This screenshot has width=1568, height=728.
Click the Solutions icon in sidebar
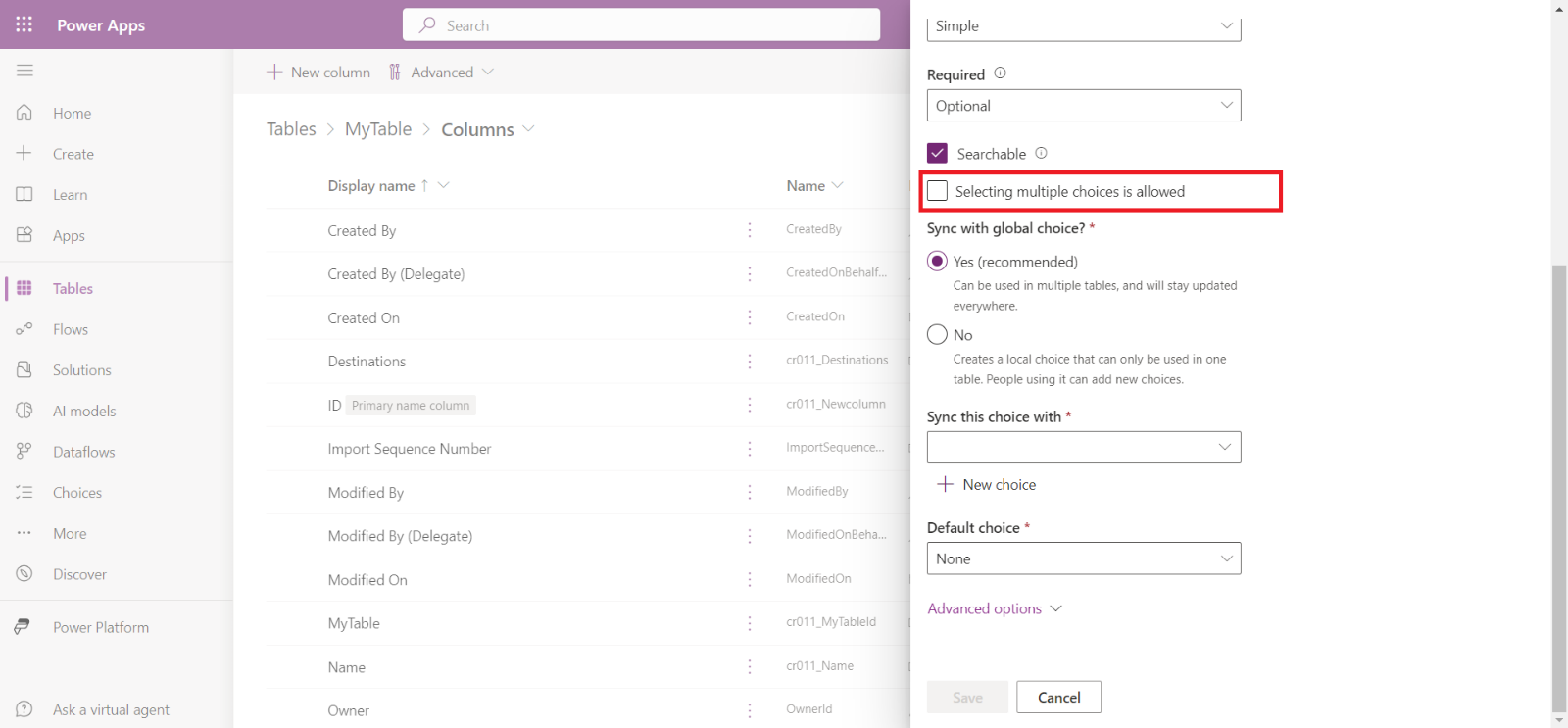coord(24,369)
